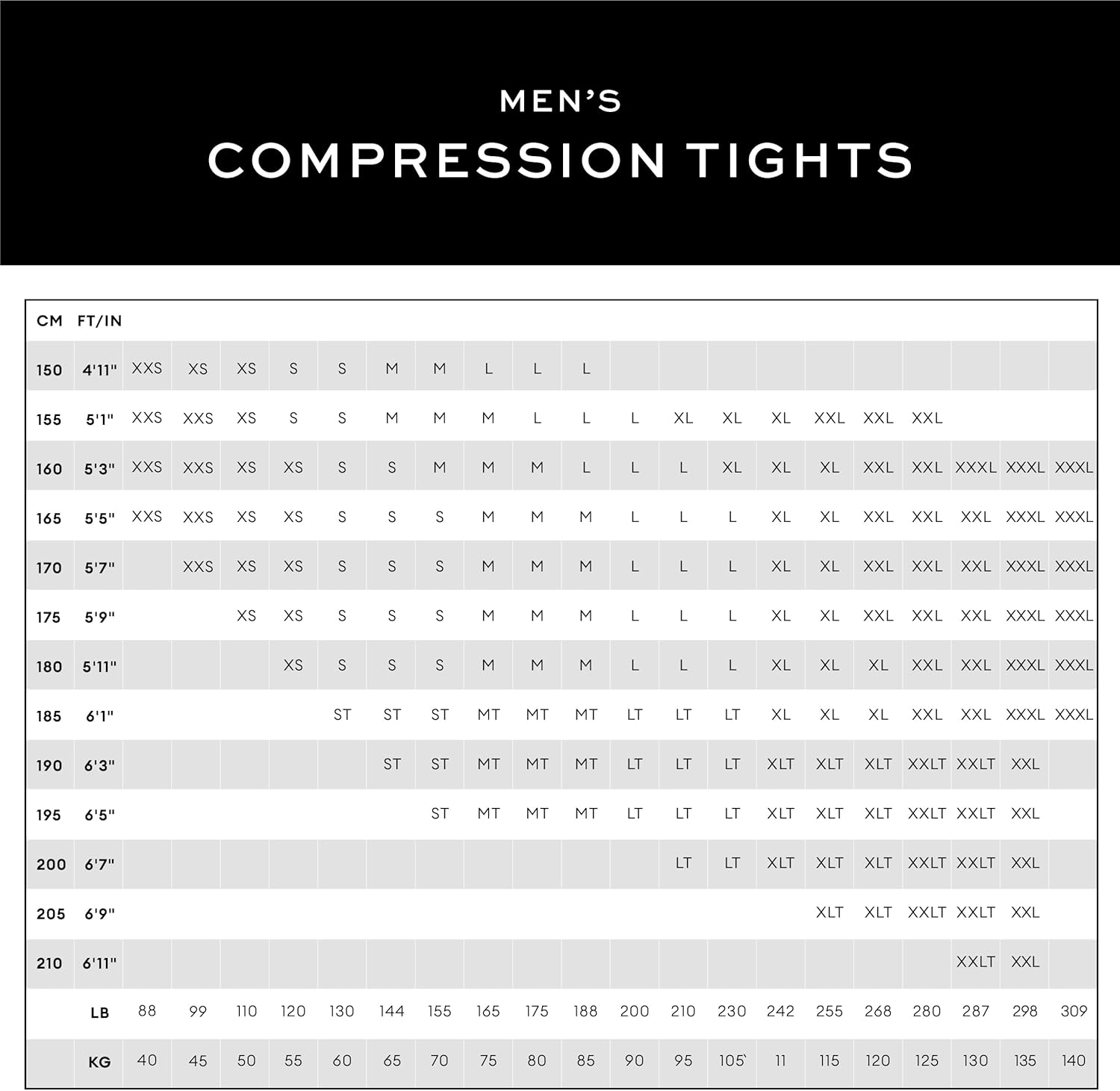Click the LB row label
The image size is (1120, 1091).
[99, 1013]
